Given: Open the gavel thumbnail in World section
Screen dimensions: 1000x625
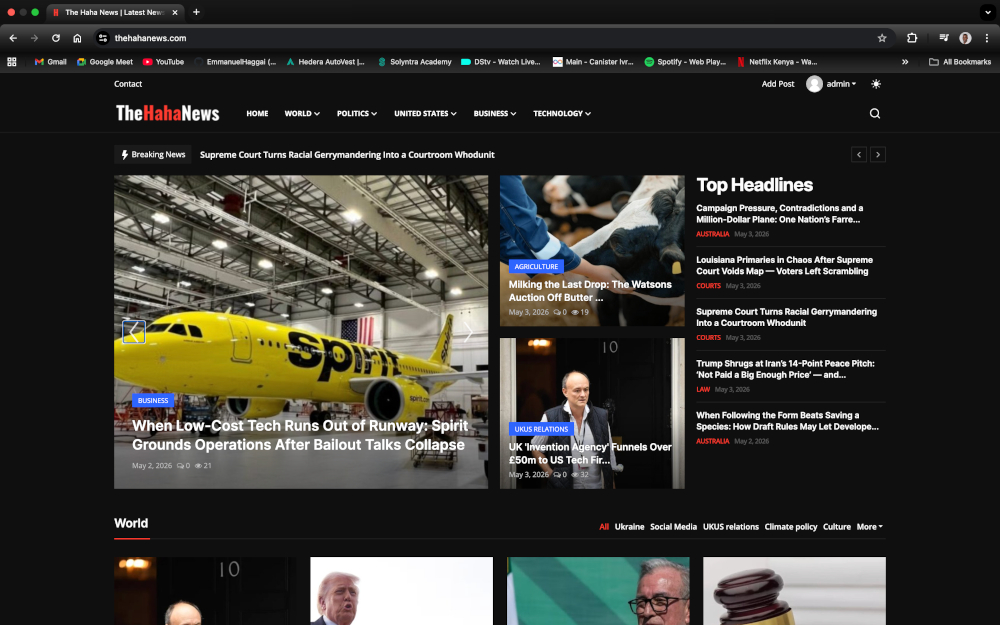Looking at the screenshot, I should 794,591.
